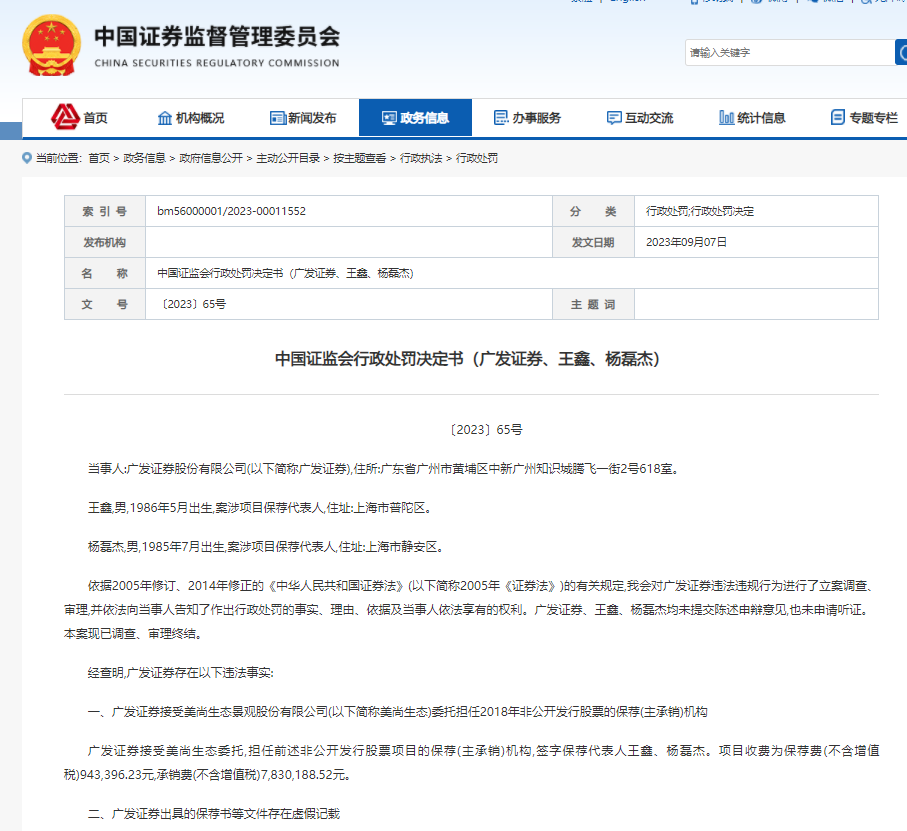This screenshot has height=831, width=907.
Task: Open 政府信息公开 breadcrumb link
Action: [211, 158]
